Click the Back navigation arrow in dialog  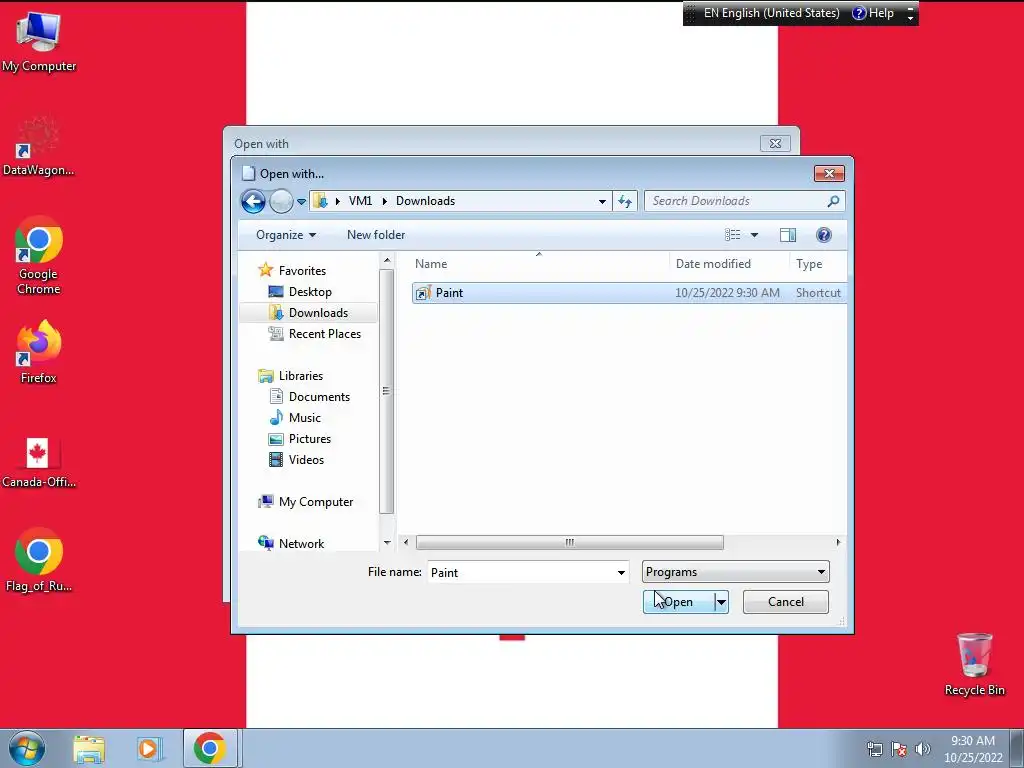(253, 201)
